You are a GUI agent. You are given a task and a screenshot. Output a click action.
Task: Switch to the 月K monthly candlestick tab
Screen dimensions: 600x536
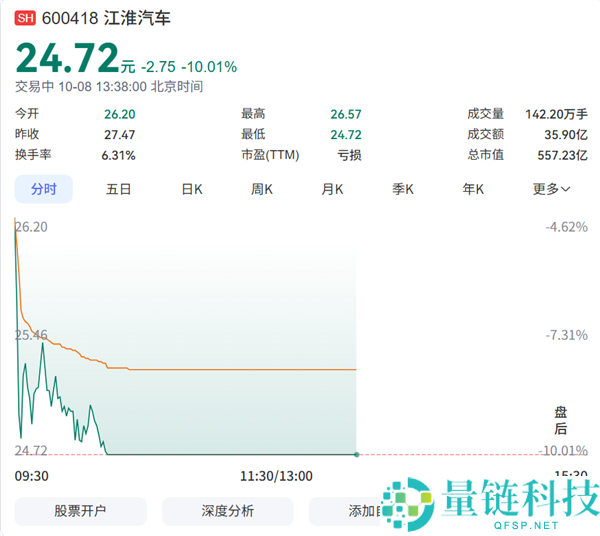332,189
